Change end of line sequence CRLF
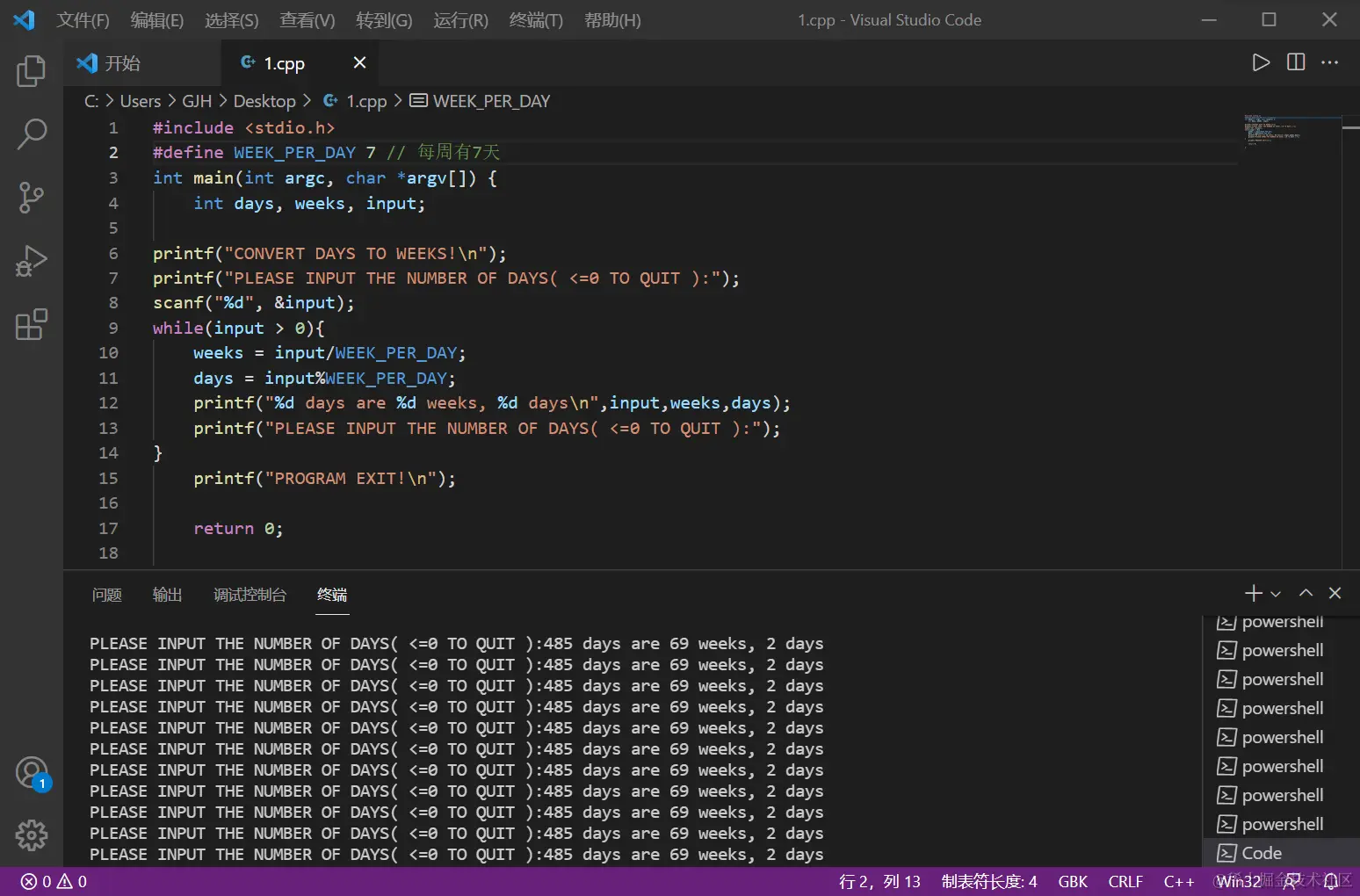 pyautogui.click(x=1125, y=881)
